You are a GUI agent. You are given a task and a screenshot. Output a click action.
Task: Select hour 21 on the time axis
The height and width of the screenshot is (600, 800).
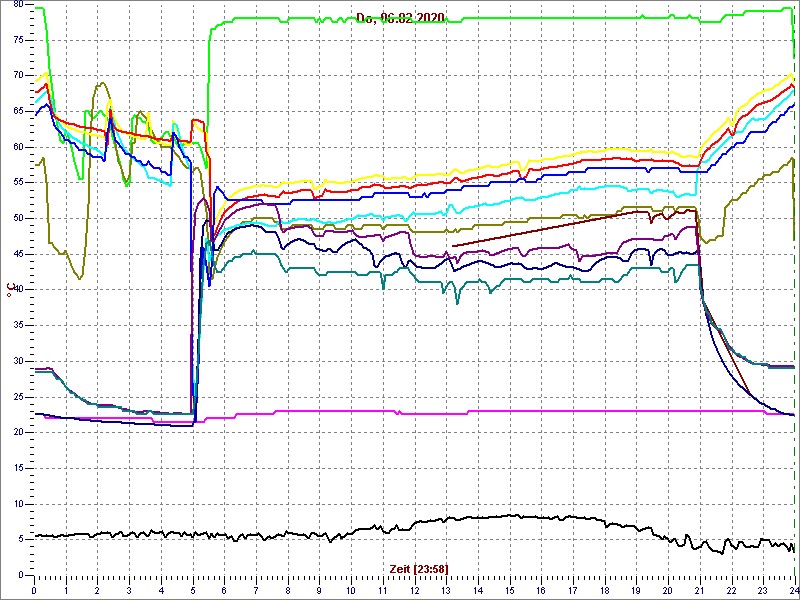point(700,590)
